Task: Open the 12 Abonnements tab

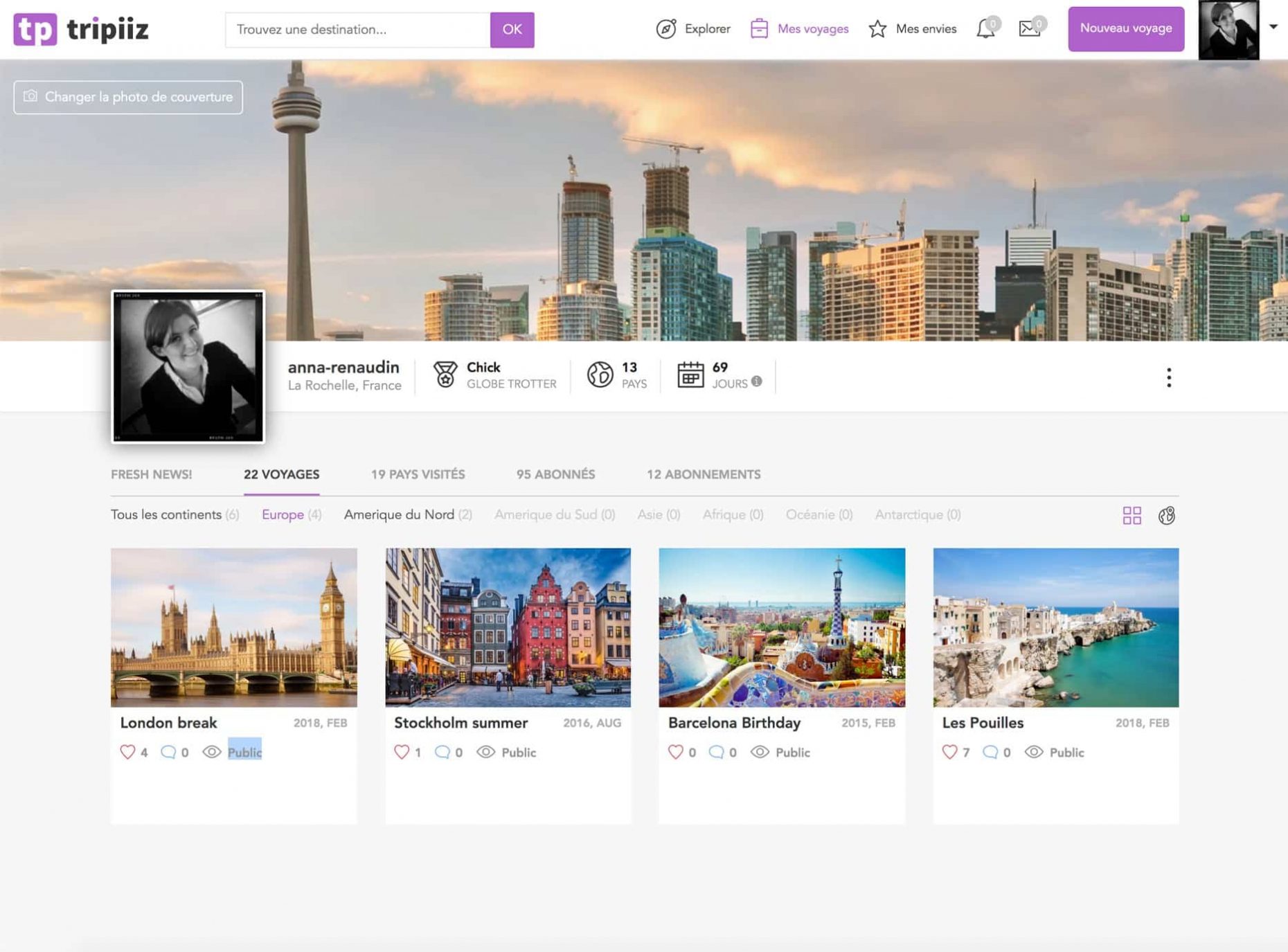Action: 704,474
